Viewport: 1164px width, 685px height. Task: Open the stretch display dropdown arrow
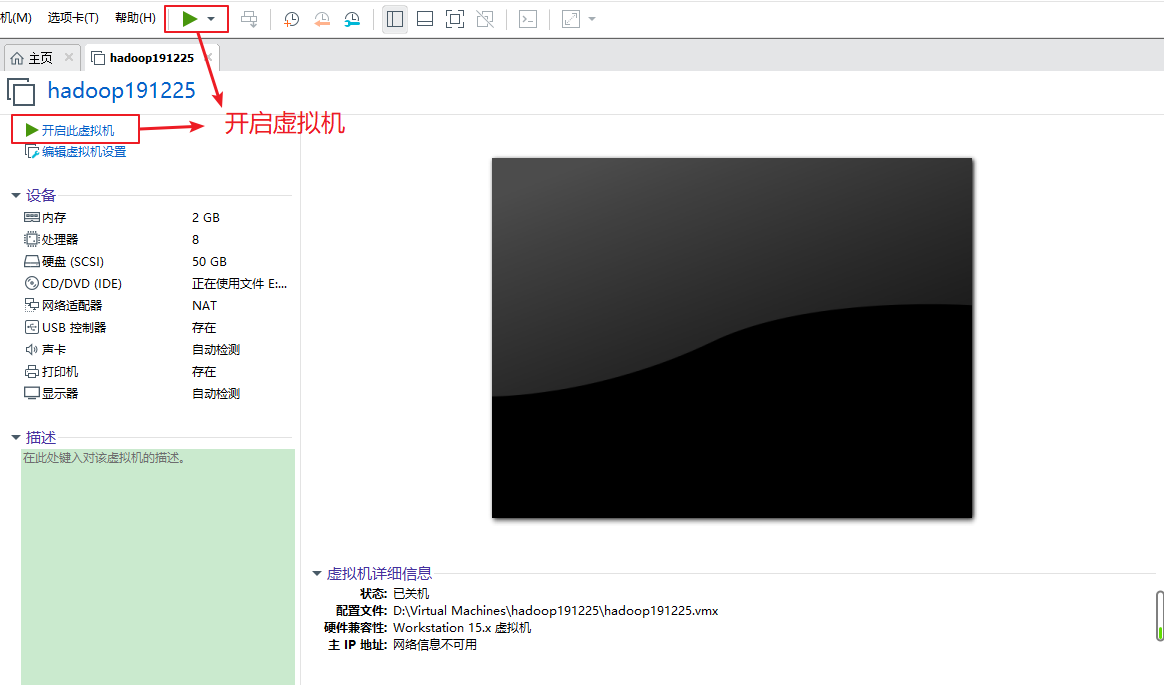click(592, 19)
